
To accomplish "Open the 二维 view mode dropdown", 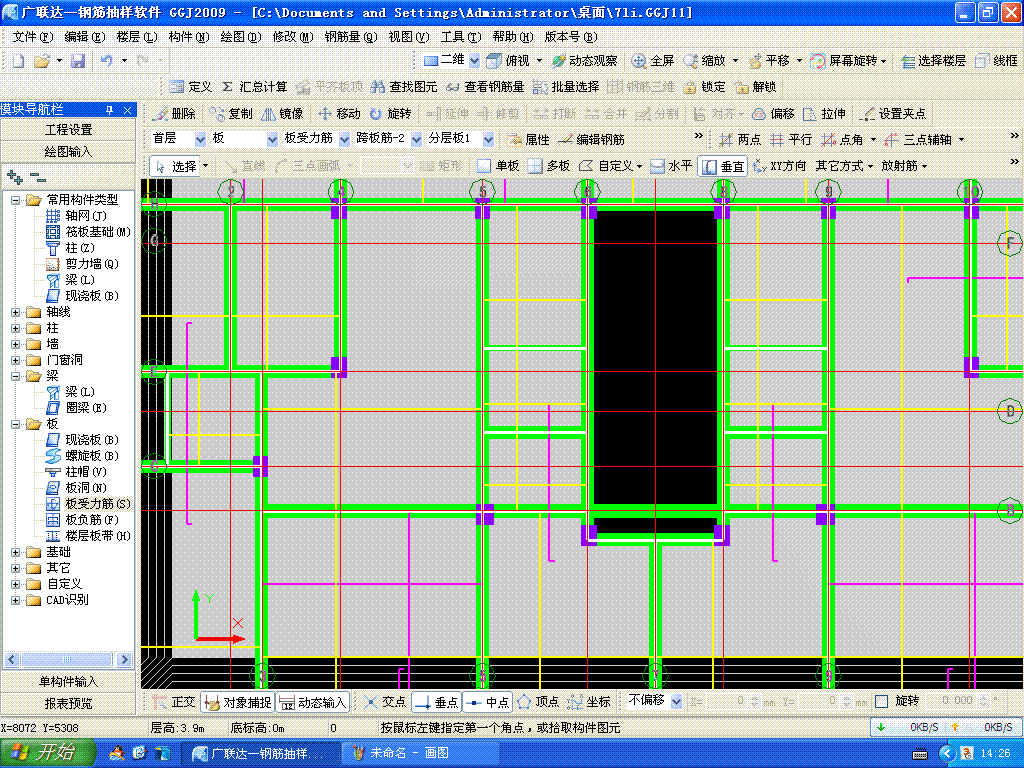I will point(474,61).
